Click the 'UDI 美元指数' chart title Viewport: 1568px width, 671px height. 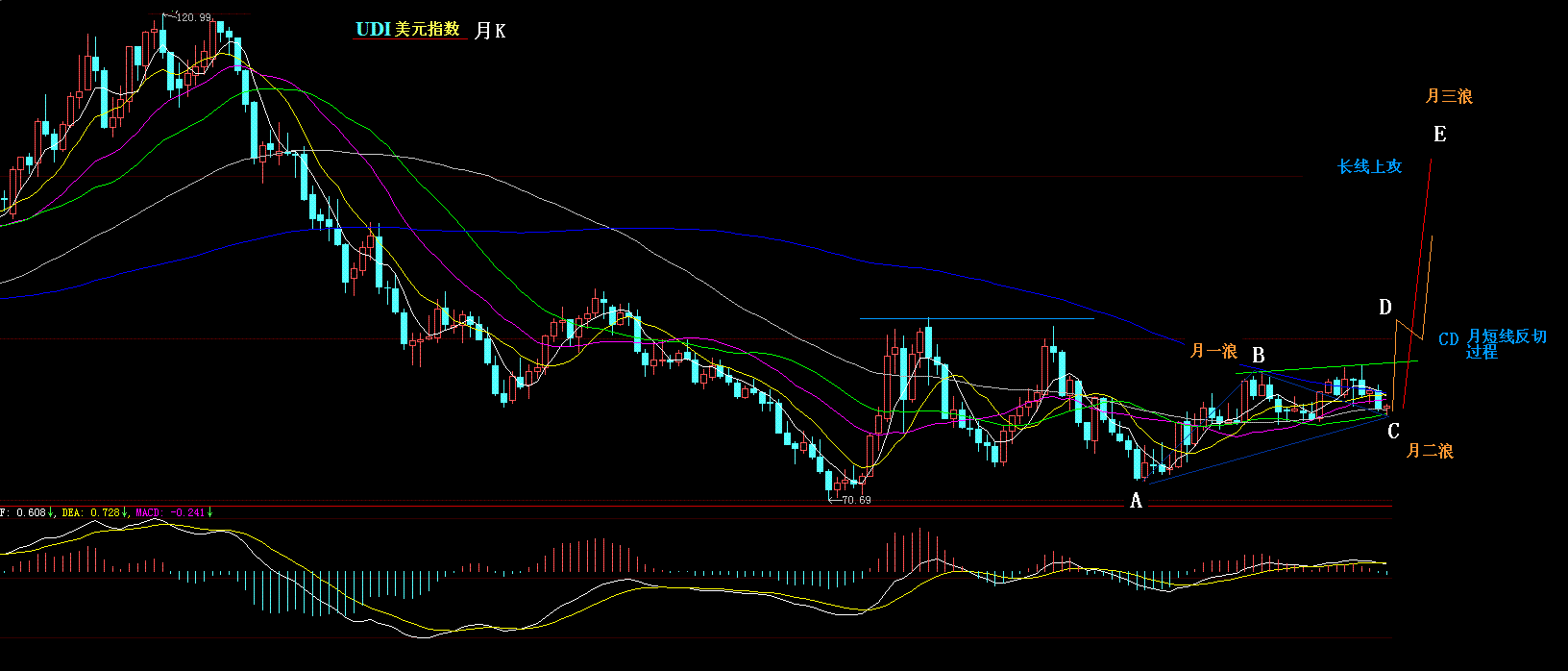[x=408, y=29]
